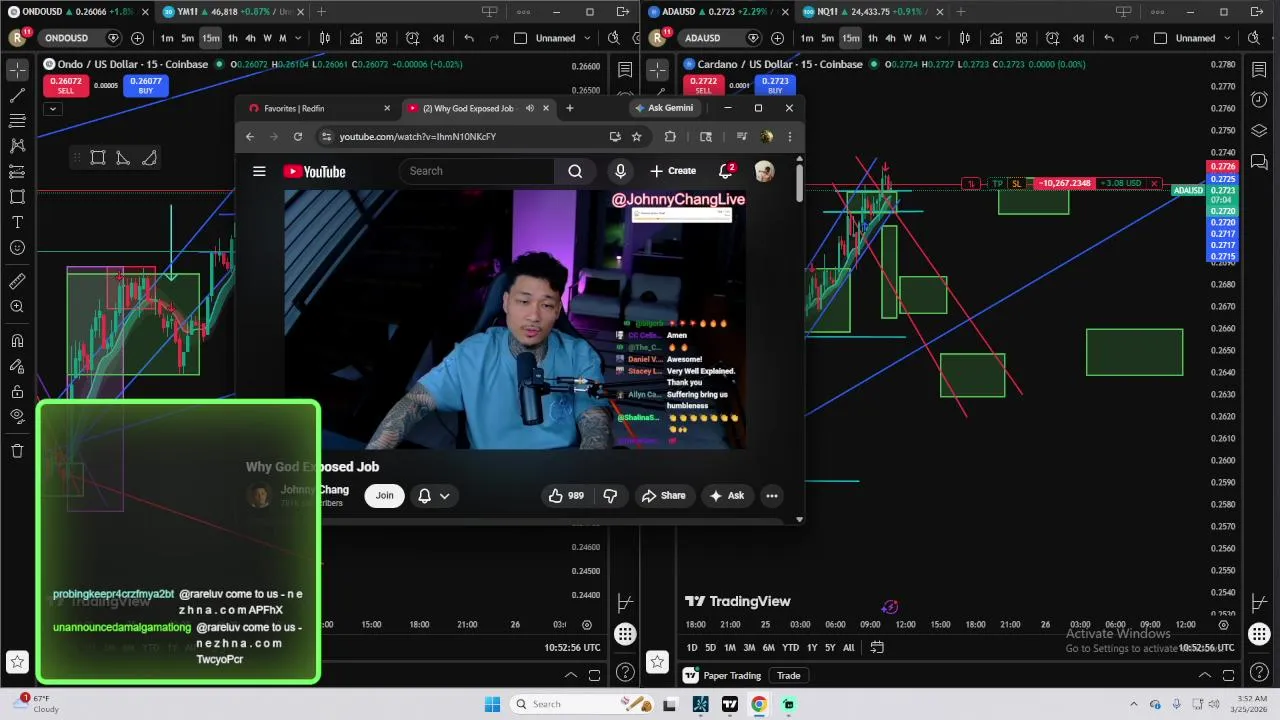This screenshot has width=1280, height=720.
Task: Open the bell notification preferences dropdown for Johnny Chang
Action: (434, 495)
